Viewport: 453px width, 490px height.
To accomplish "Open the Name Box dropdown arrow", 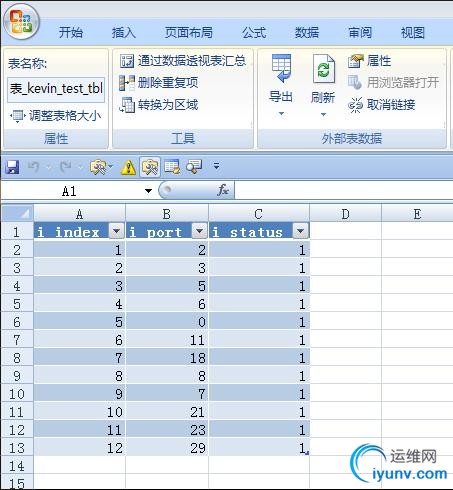I will tap(148, 191).
